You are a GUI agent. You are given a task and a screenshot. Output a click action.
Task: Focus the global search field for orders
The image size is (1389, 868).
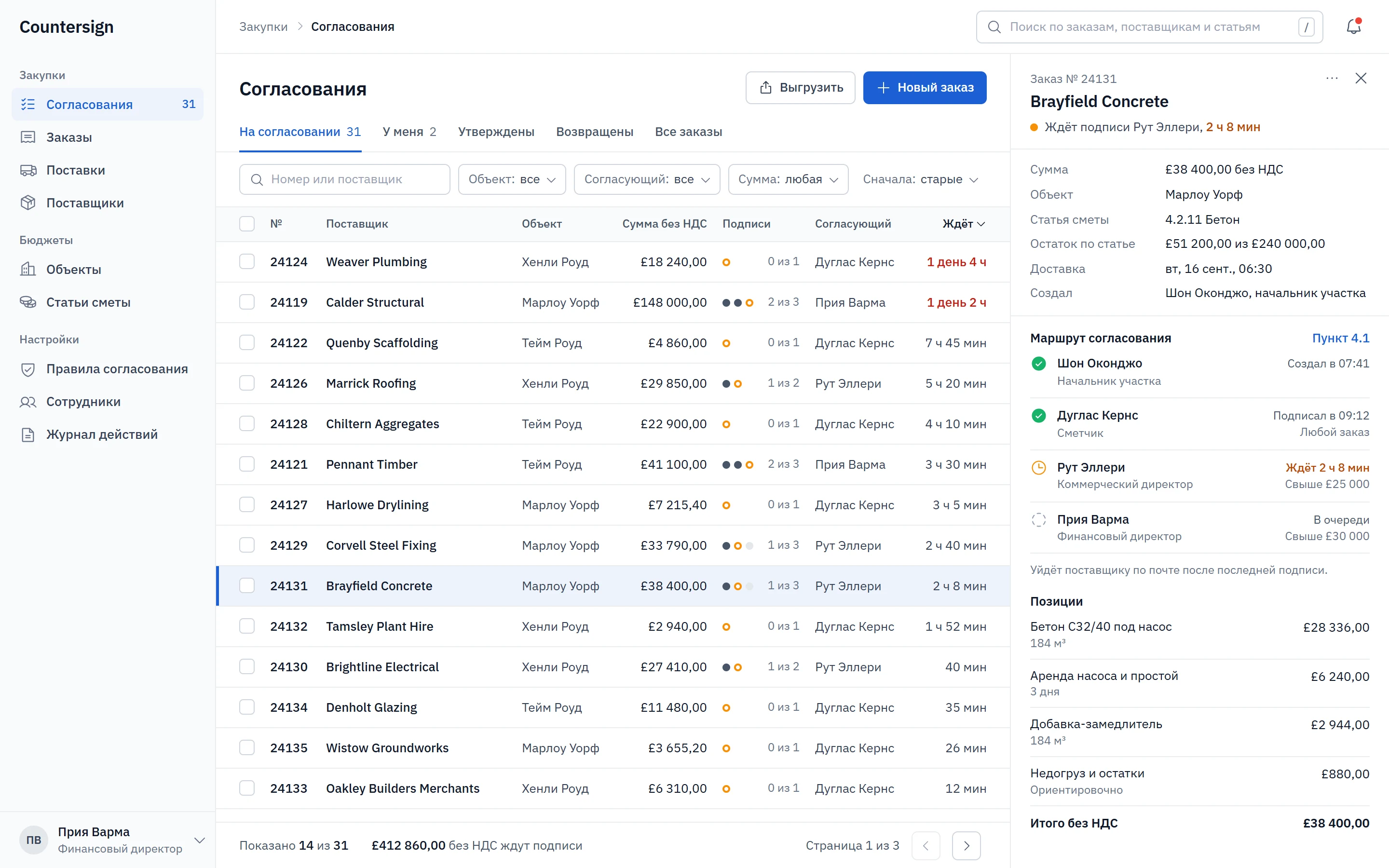coord(1149,27)
